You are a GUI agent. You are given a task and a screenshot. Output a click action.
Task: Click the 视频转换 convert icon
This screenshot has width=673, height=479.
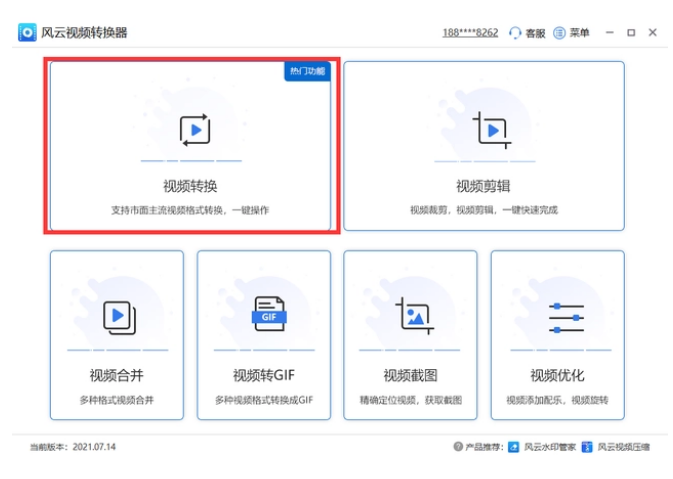pyautogui.click(x=195, y=130)
